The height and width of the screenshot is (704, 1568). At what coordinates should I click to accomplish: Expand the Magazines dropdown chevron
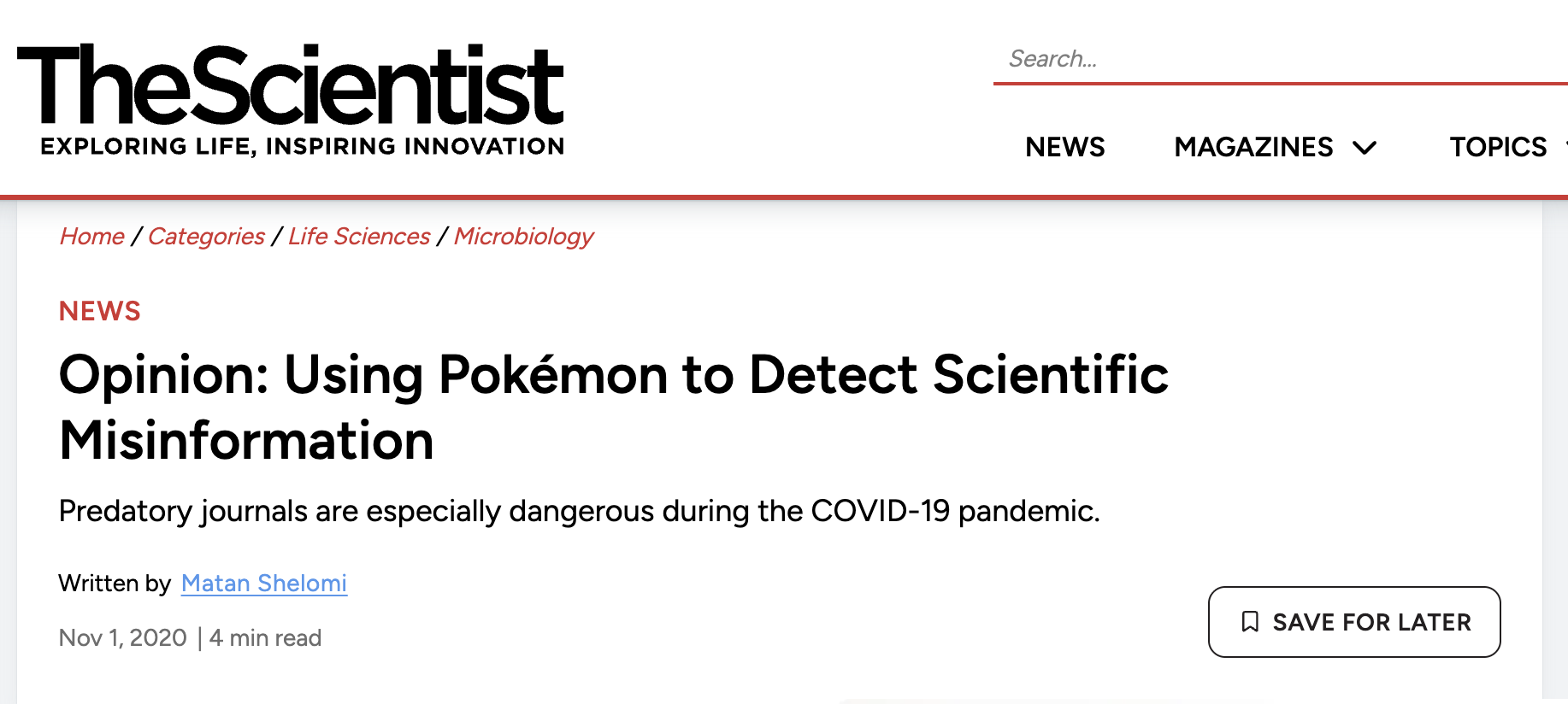click(x=1365, y=148)
